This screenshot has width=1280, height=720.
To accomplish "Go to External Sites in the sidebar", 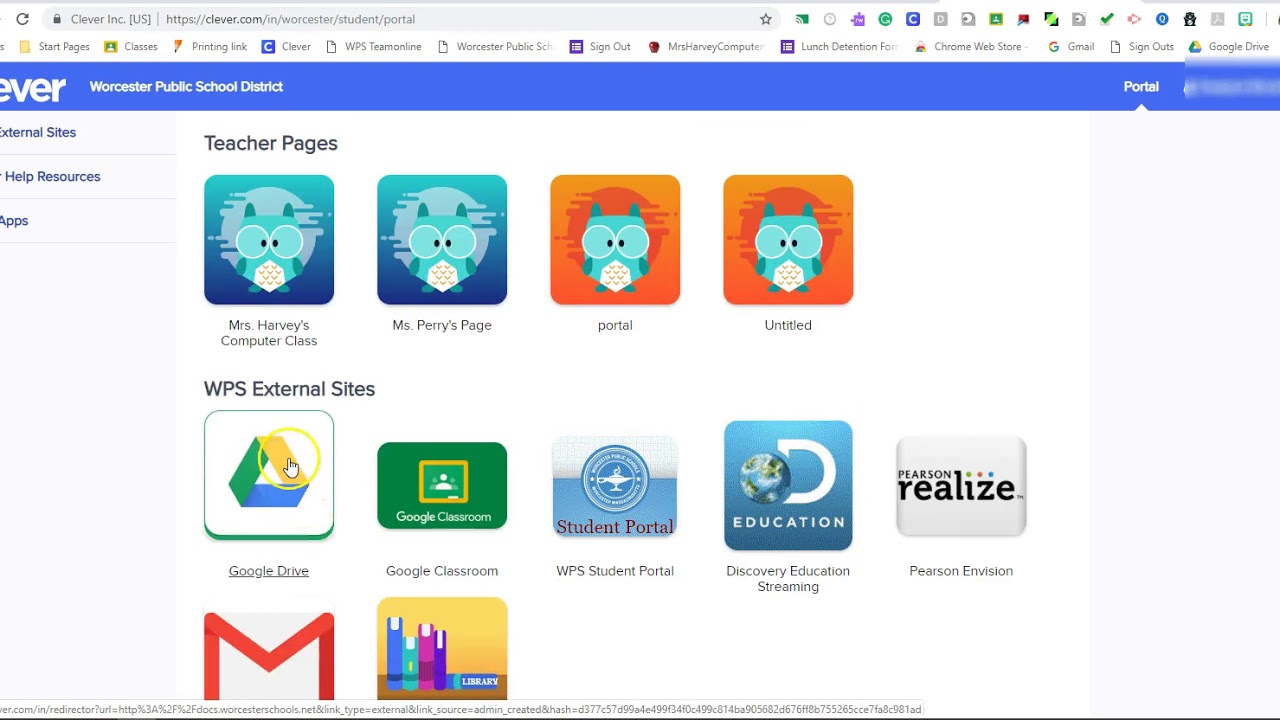I will click(x=38, y=132).
